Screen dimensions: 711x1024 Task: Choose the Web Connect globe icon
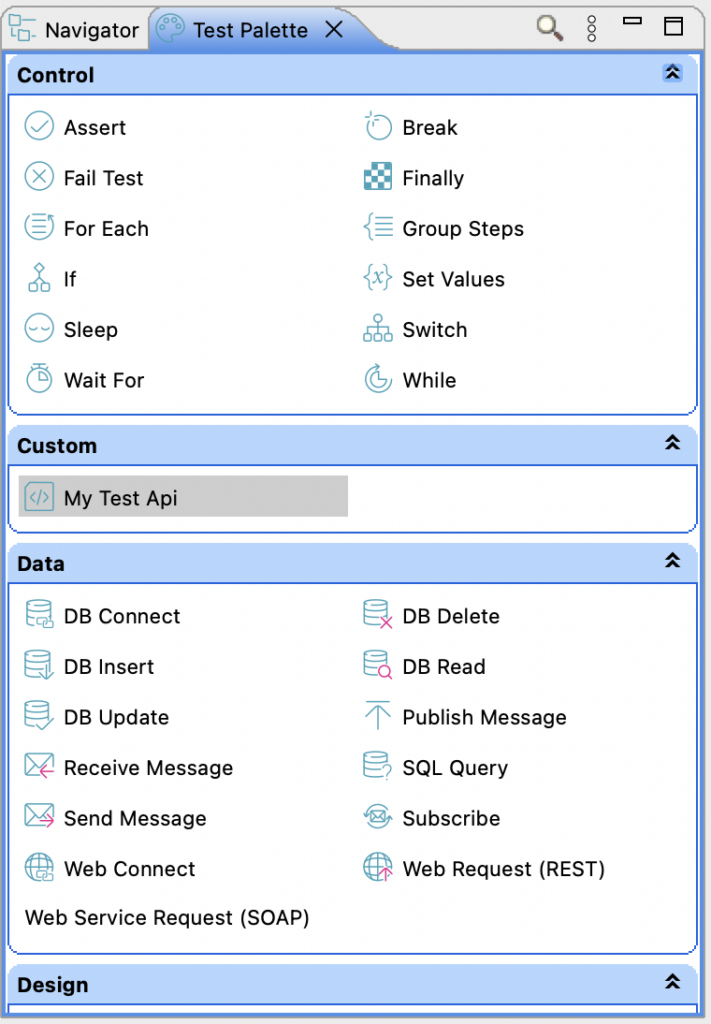tap(39, 867)
